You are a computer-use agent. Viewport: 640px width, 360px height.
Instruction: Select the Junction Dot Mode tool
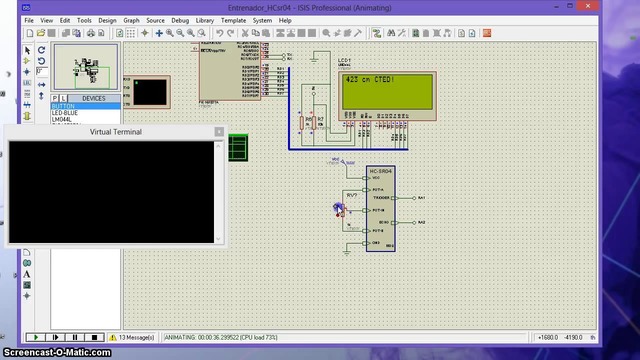[x=27, y=72]
